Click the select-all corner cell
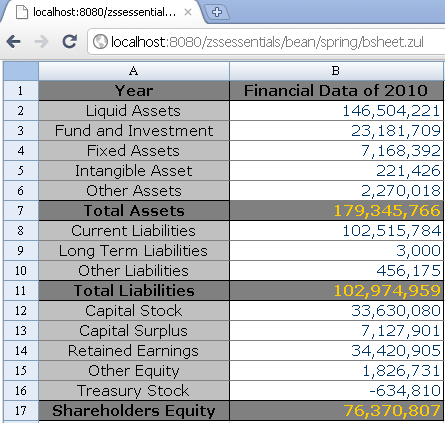This screenshot has height=423, width=445. click(x=21, y=71)
